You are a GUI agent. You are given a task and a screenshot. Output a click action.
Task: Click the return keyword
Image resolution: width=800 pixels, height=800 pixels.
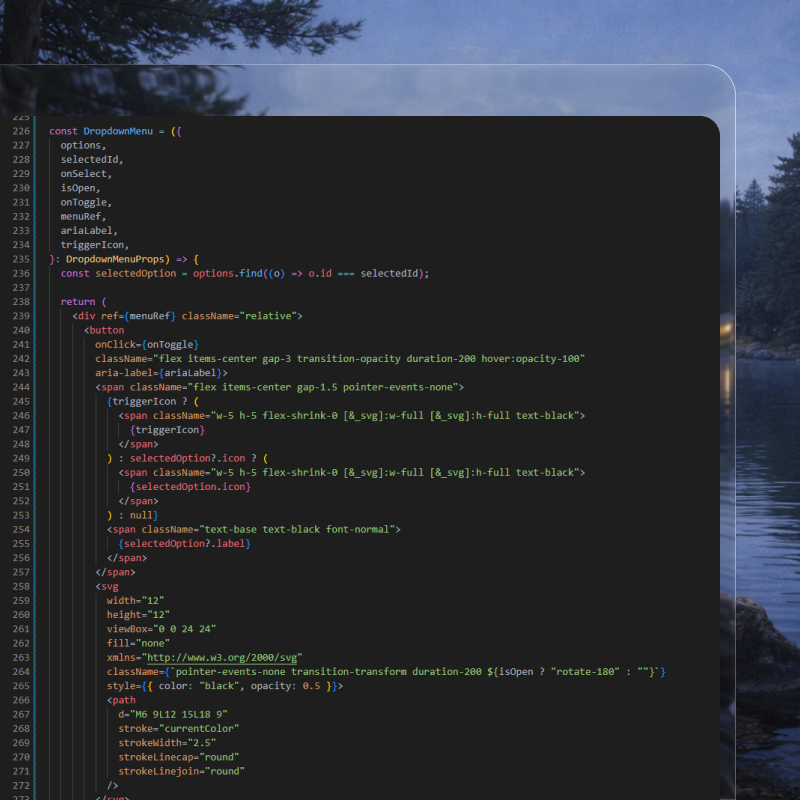[77, 301]
